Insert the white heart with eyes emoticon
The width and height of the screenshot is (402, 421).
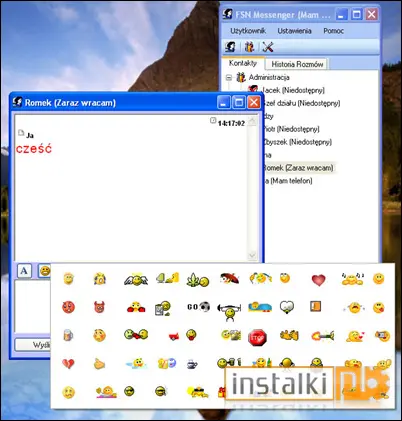point(287,307)
